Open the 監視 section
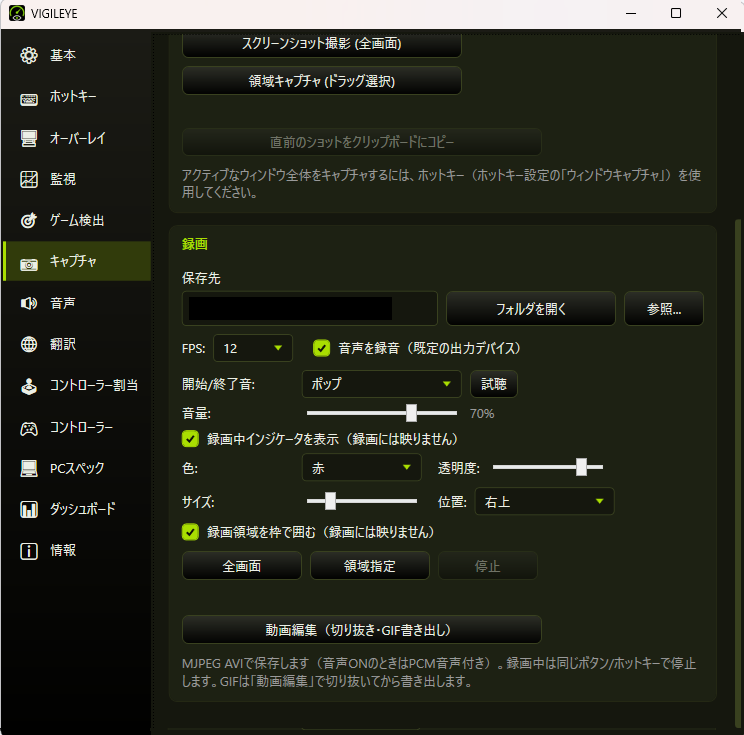 (77, 179)
